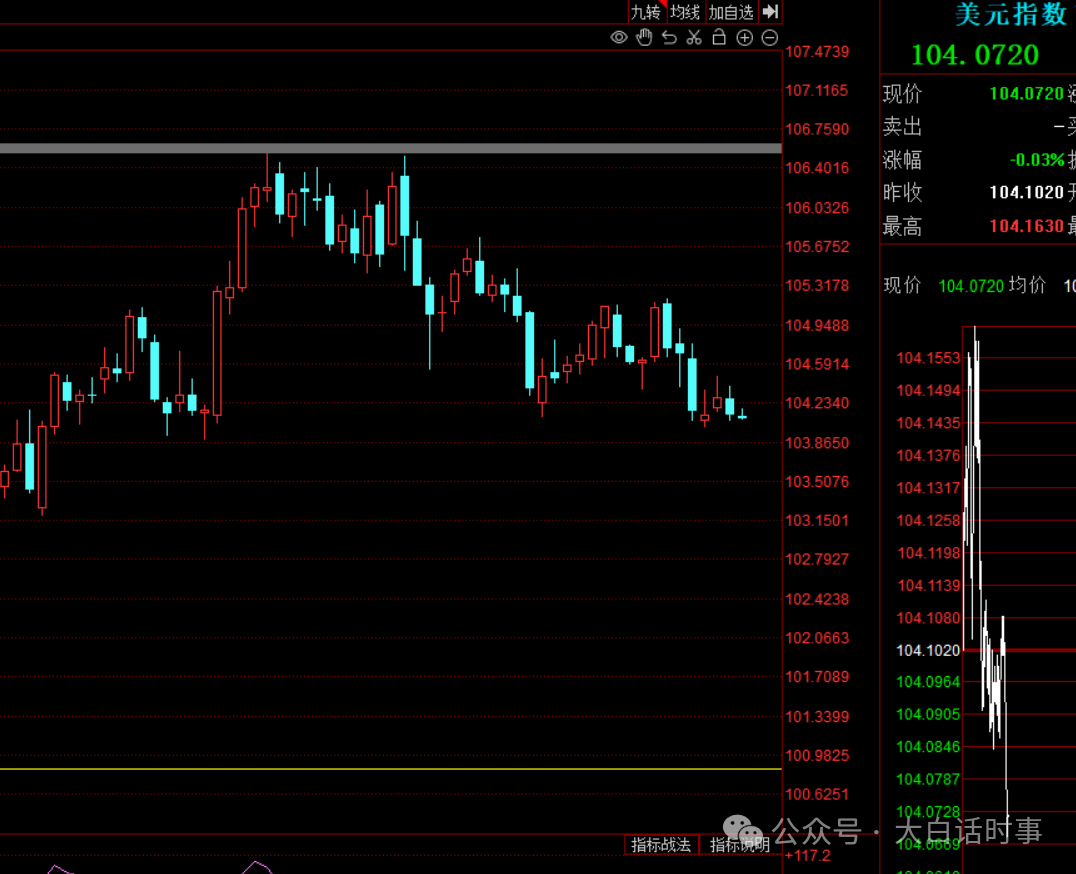Click the 昨收 104.1020 value
This screenshot has height=874, width=1076.
1027,193
